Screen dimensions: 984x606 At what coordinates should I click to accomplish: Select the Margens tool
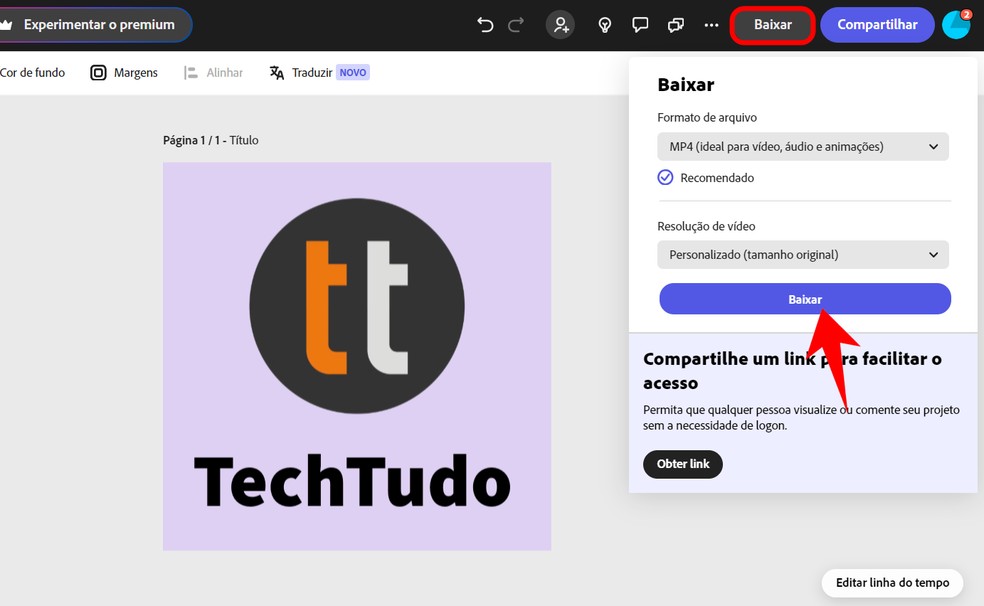point(123,72)
